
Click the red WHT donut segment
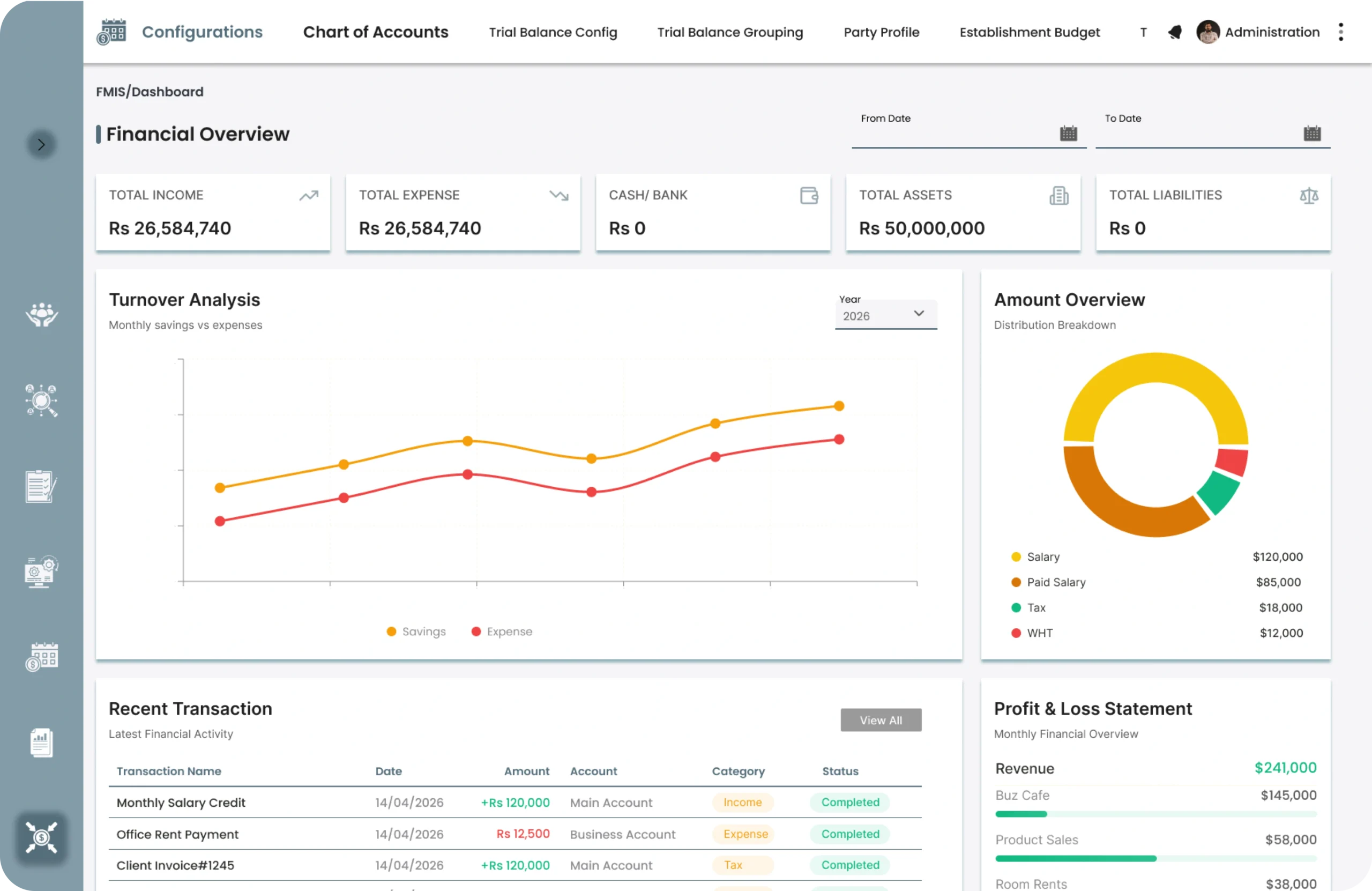1233,462
